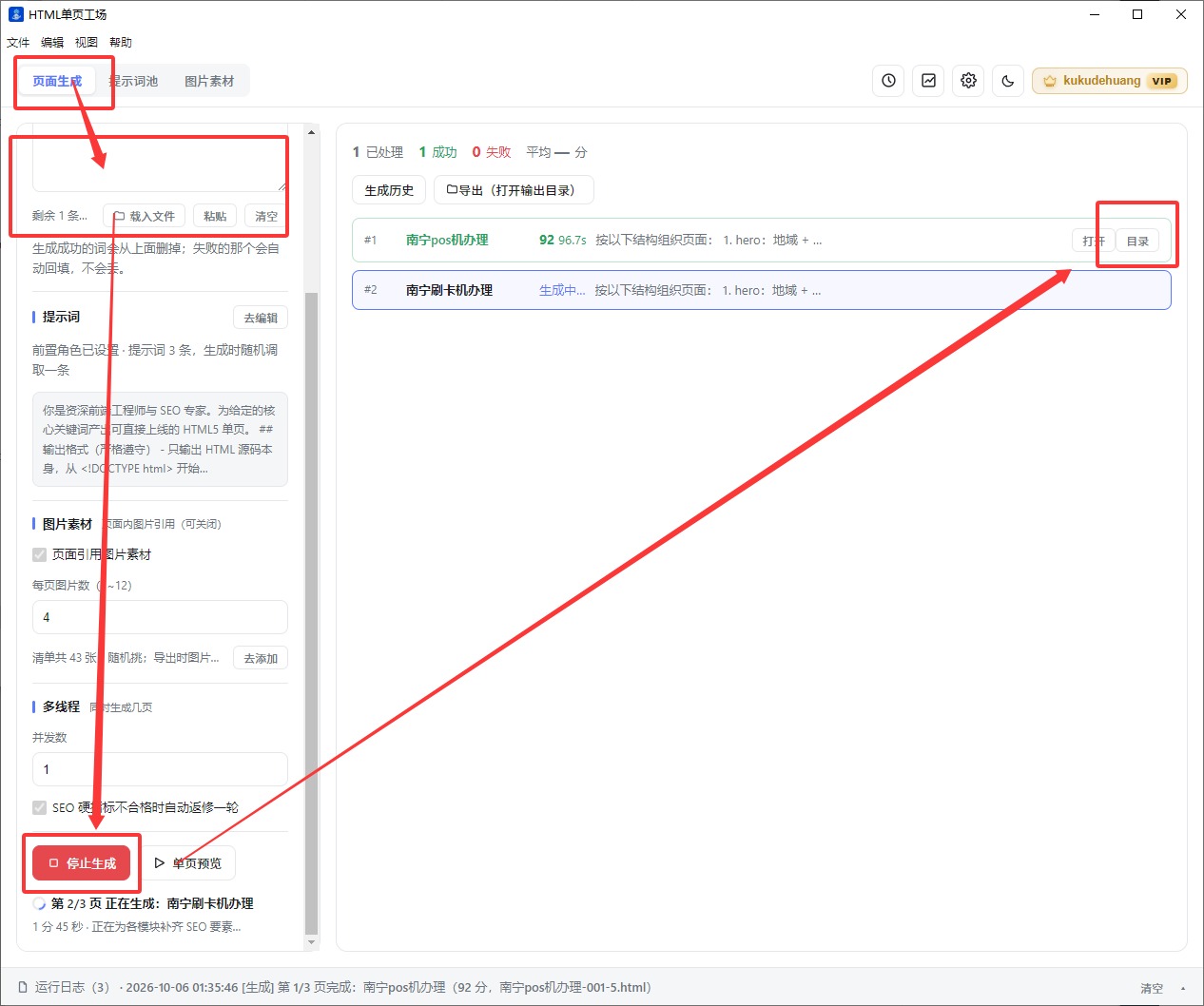
Task: Click the 停止生成 button
Action: tap(82, 863)
